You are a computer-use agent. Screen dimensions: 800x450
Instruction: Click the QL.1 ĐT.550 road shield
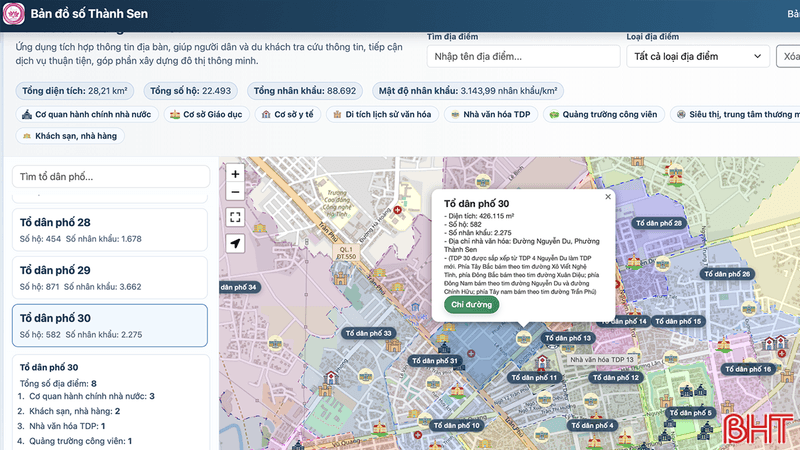pyautogui.click(x=346, y=253)
